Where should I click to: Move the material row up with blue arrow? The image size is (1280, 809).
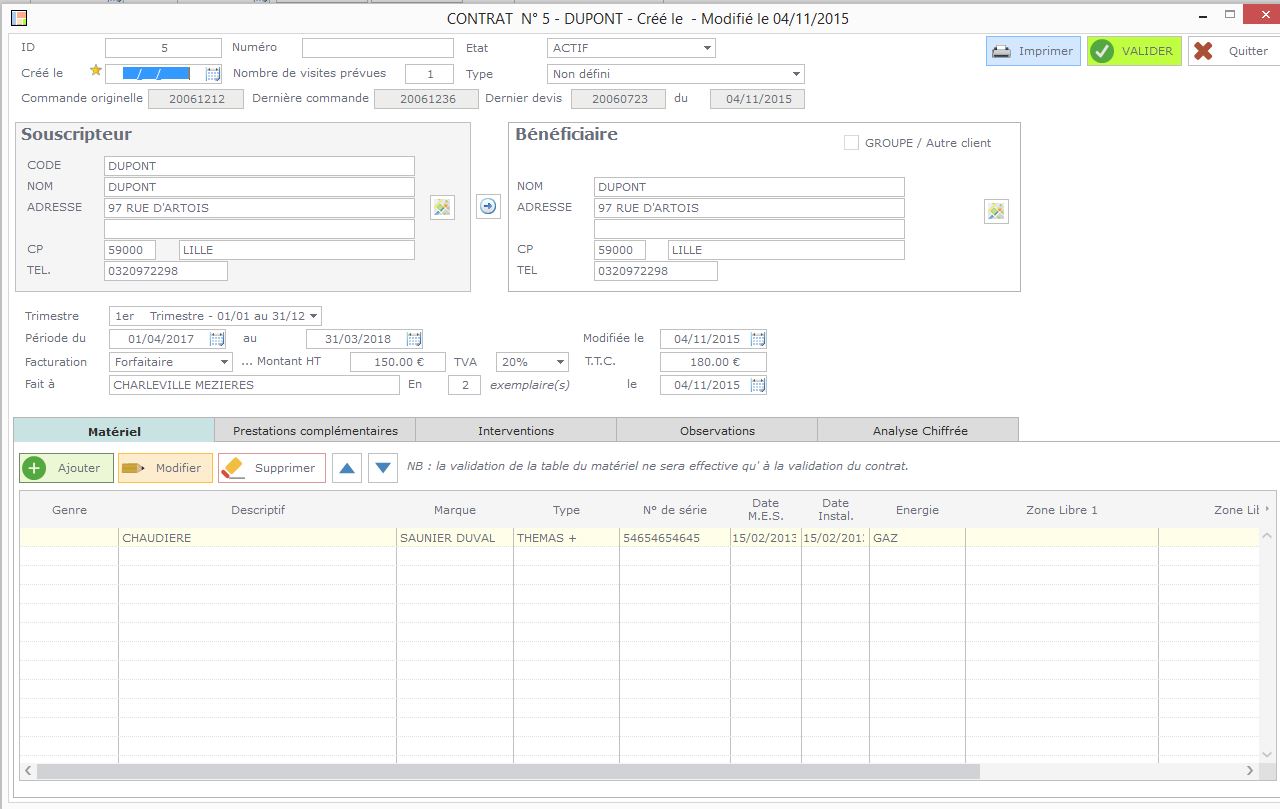[x=347, y=468]
